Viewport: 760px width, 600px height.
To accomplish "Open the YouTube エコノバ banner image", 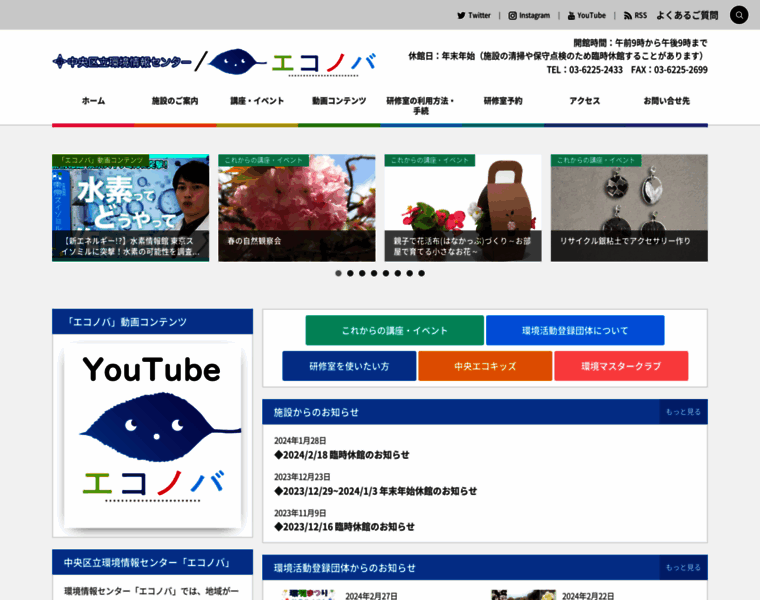I will click(x=153, y=436).
